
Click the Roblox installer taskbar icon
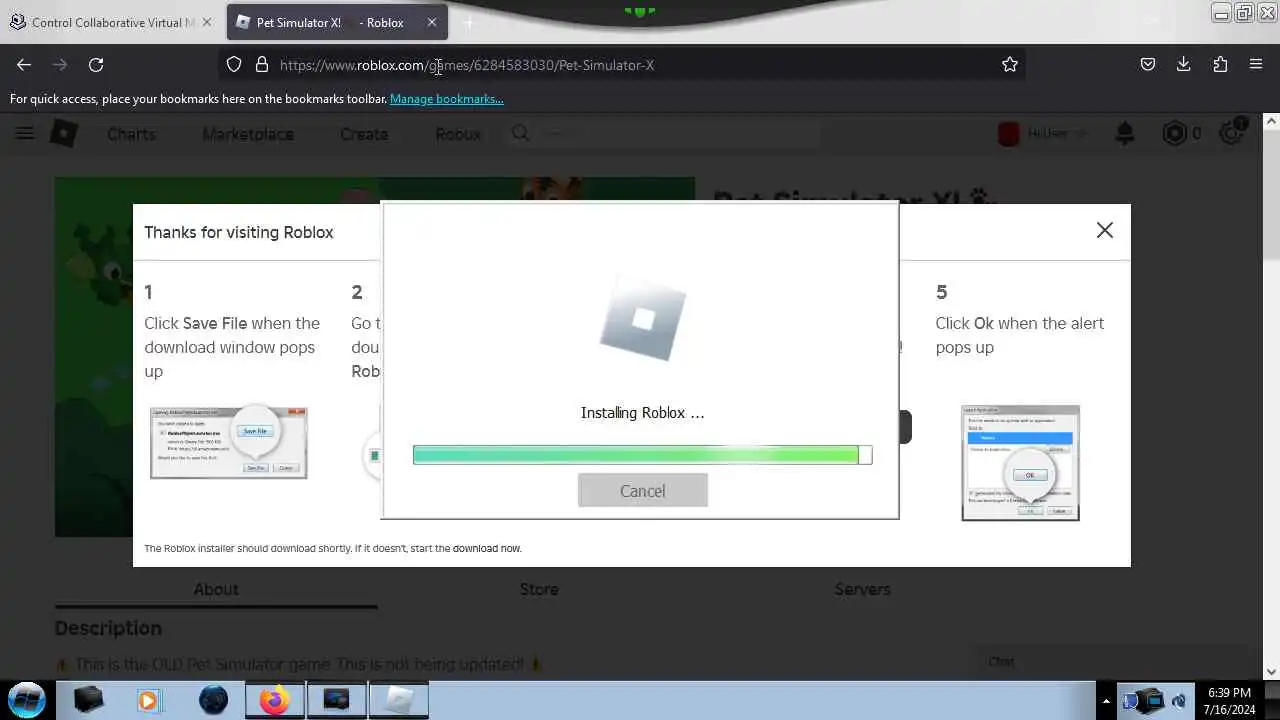(x=399, y=700)
